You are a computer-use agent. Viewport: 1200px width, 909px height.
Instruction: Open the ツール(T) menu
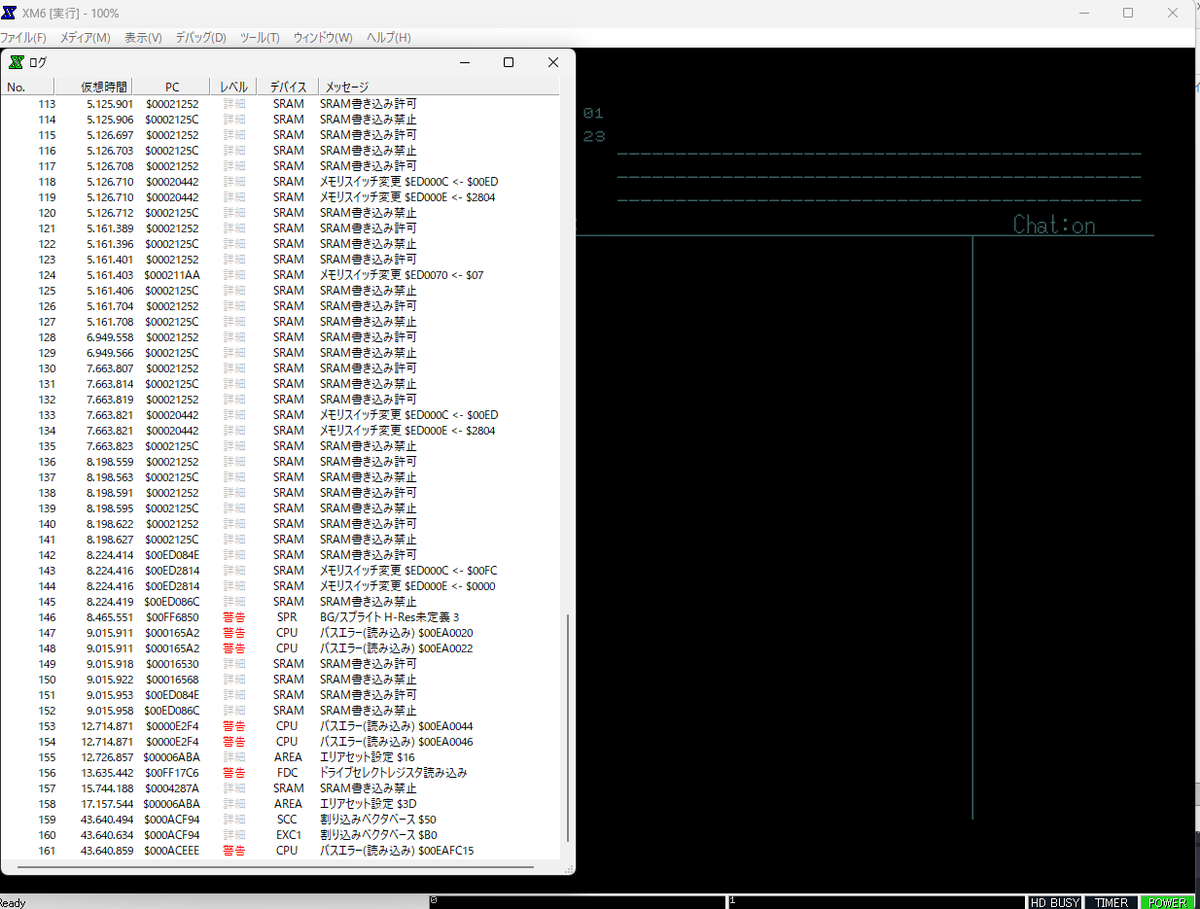click(260, 38)
